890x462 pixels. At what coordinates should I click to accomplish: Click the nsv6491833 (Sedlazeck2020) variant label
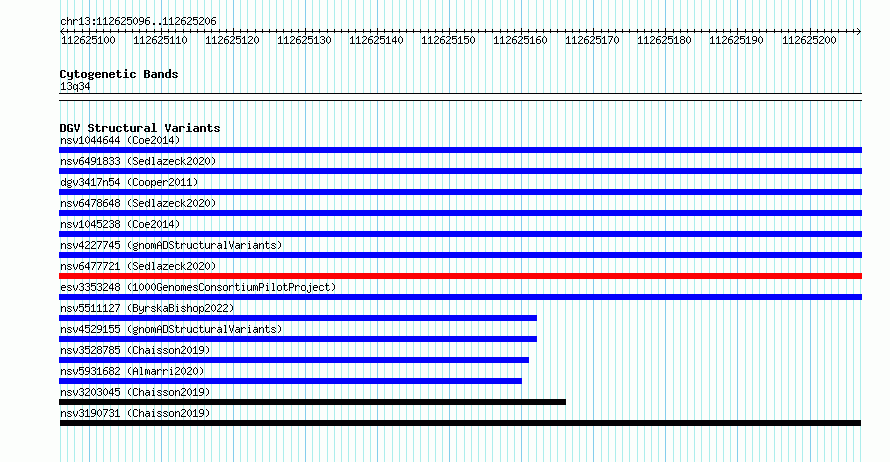click(x=138, y=161)
